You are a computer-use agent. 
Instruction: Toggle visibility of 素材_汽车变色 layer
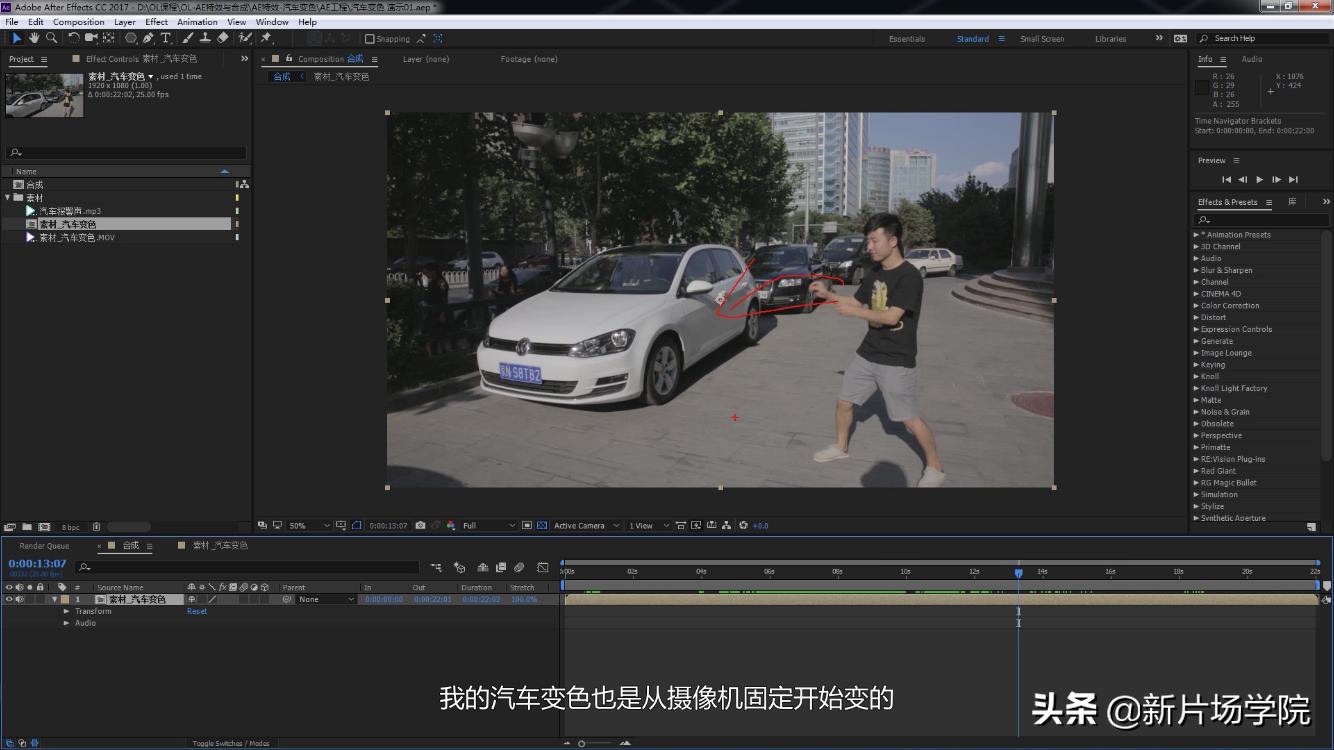[x=8, y=599]
